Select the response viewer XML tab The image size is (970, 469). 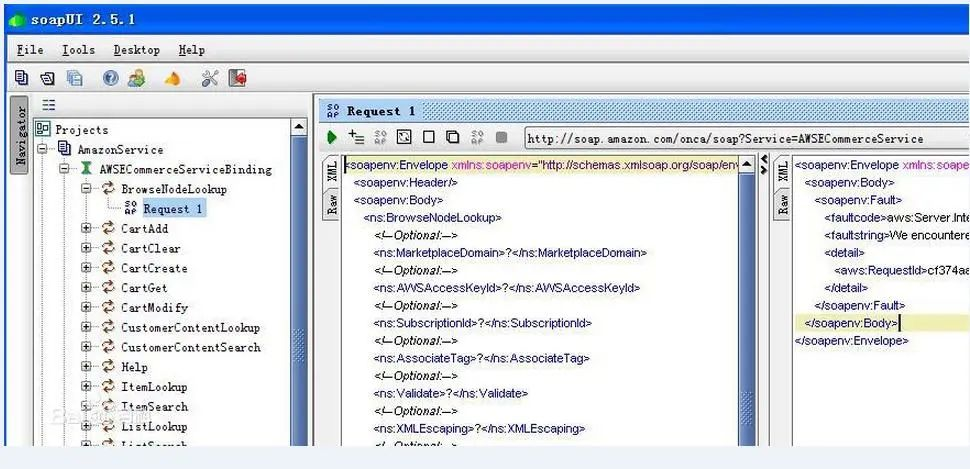pos(783,171)
